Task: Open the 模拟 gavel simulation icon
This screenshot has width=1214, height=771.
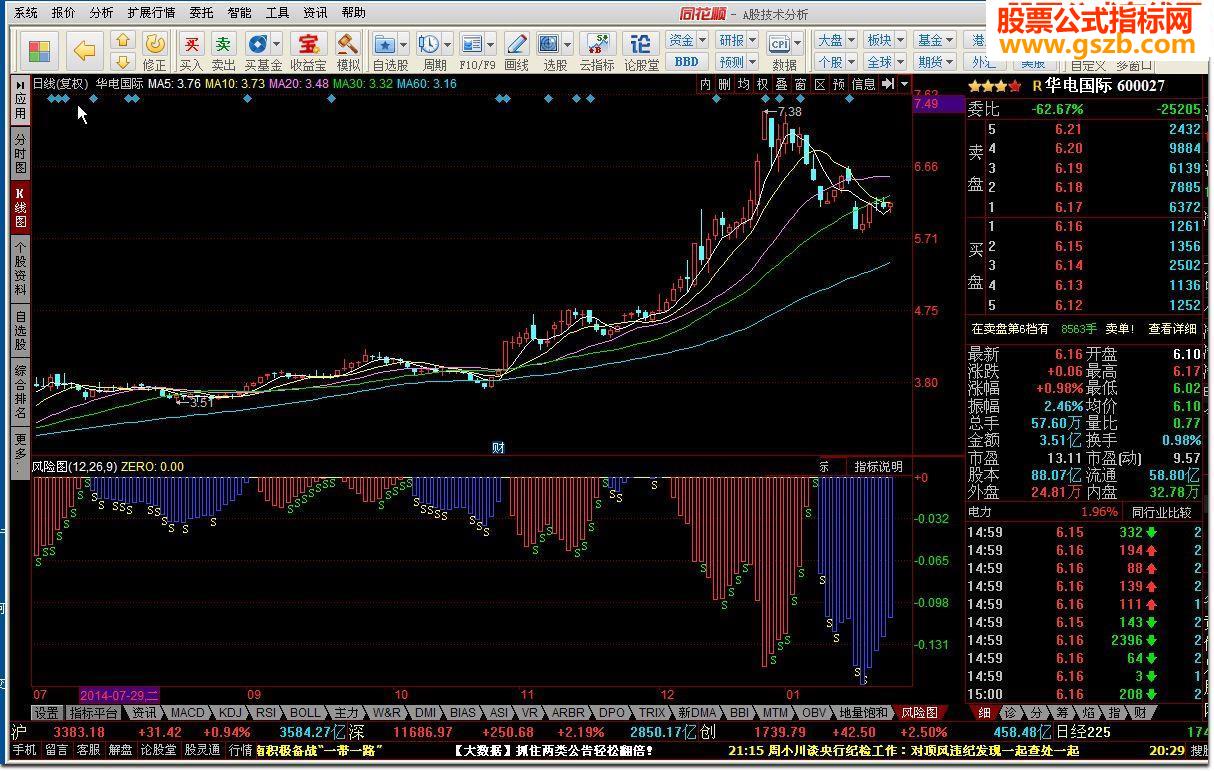Action: click(348, 51)
